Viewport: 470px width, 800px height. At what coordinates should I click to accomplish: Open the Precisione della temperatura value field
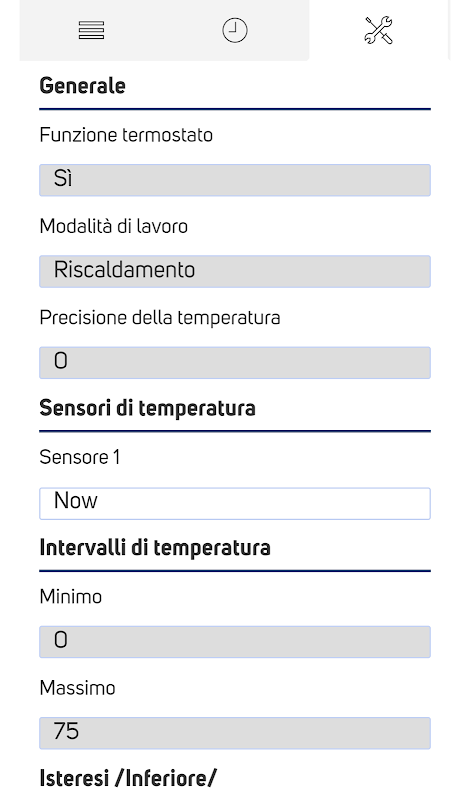(x=235, y=363)
